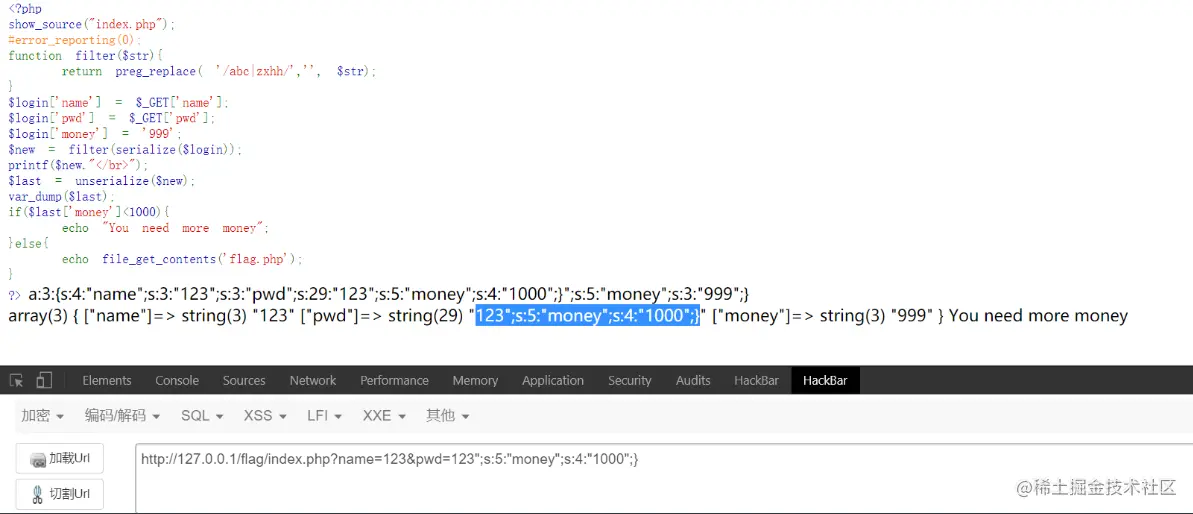
Task: Select the inactive HackBar tab
Action: click(x=756, y=380)
